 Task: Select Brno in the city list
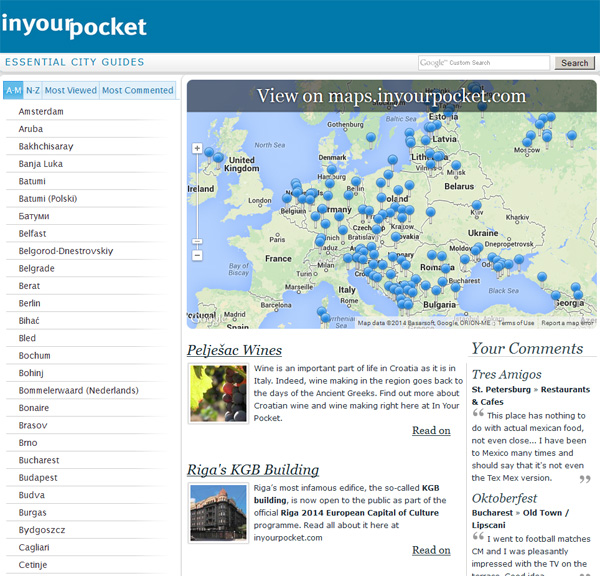coord(28,443)
